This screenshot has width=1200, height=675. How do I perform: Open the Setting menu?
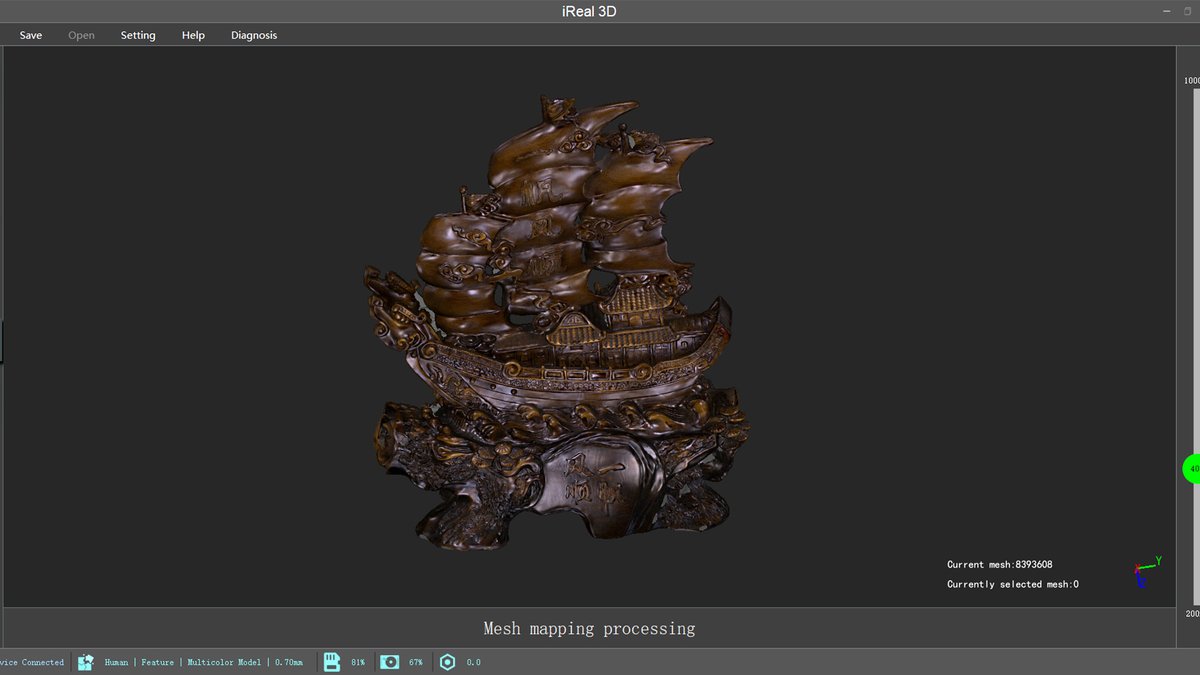138,35
